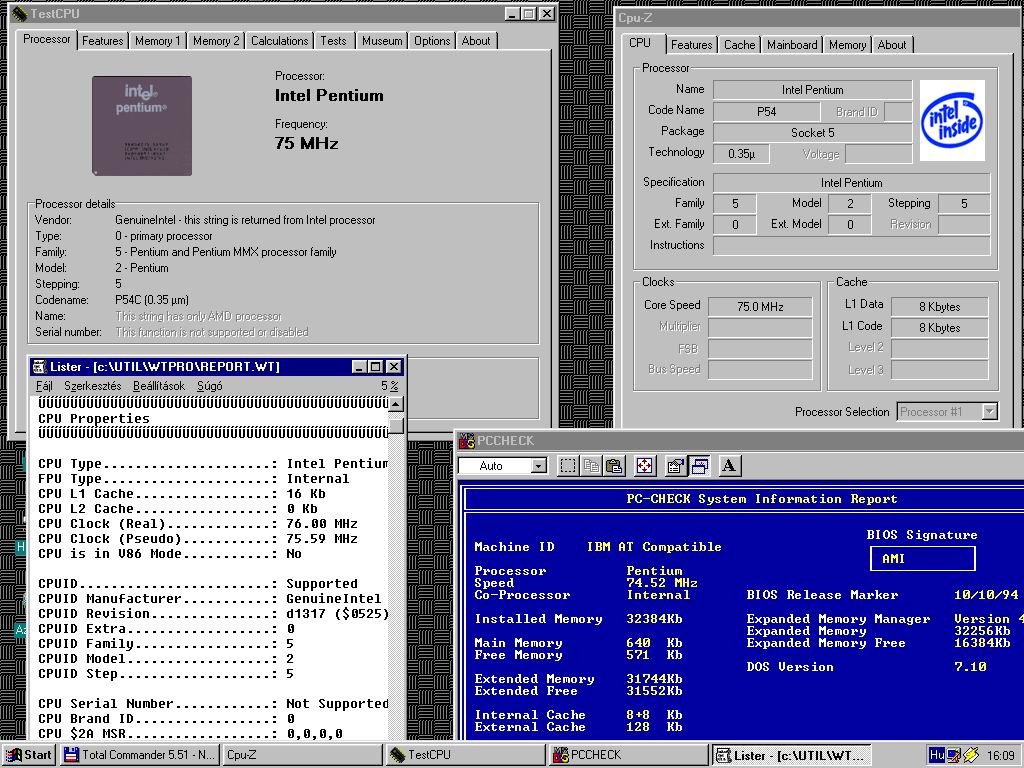Toggle the Background button in PCCHECK toolbar
Image resolution: width=1024 pixels, height=768 pixels.
pyautogui.click(x=699, y=466)
